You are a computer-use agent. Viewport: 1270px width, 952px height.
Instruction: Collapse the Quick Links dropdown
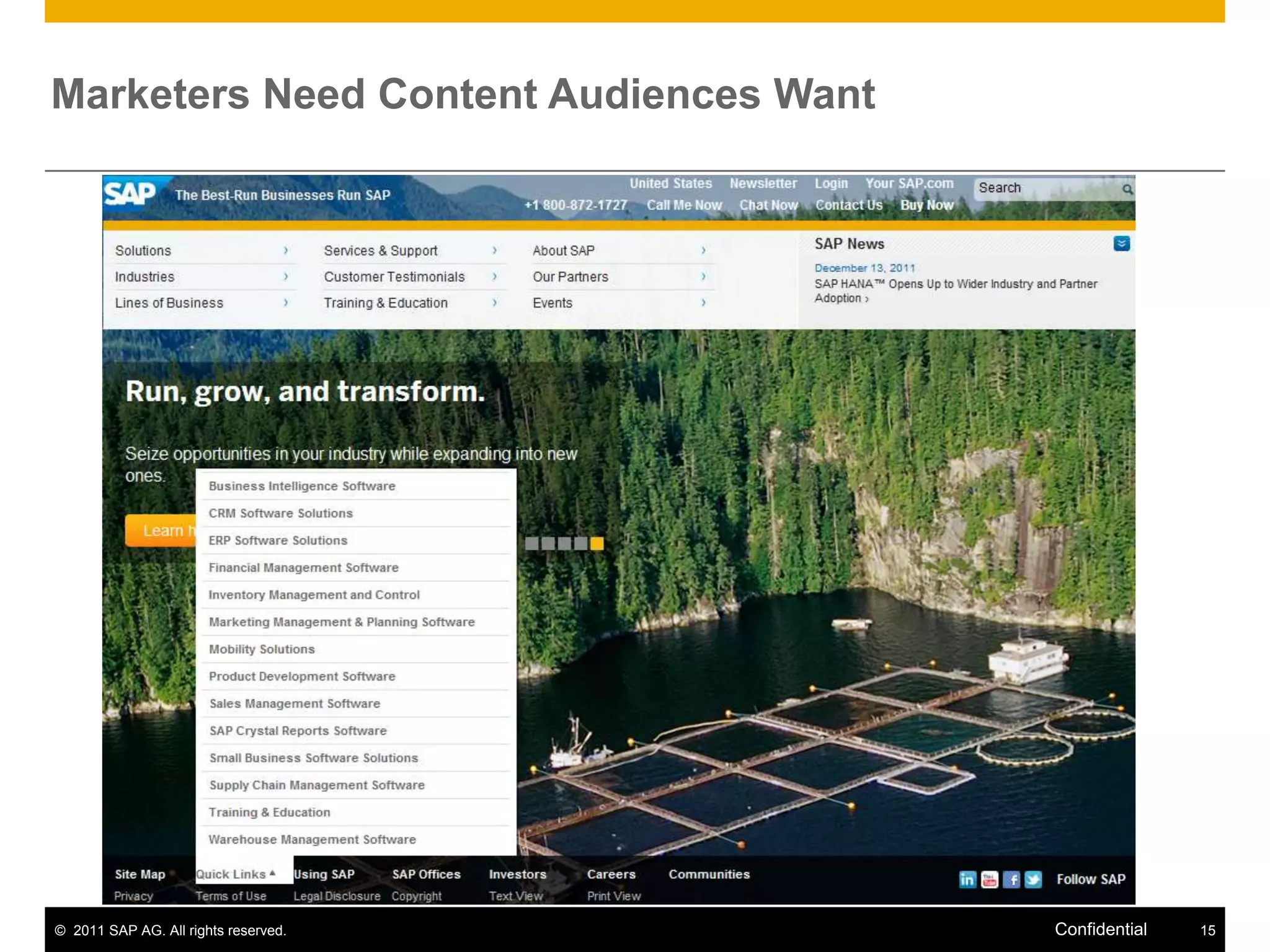(236, 875)
